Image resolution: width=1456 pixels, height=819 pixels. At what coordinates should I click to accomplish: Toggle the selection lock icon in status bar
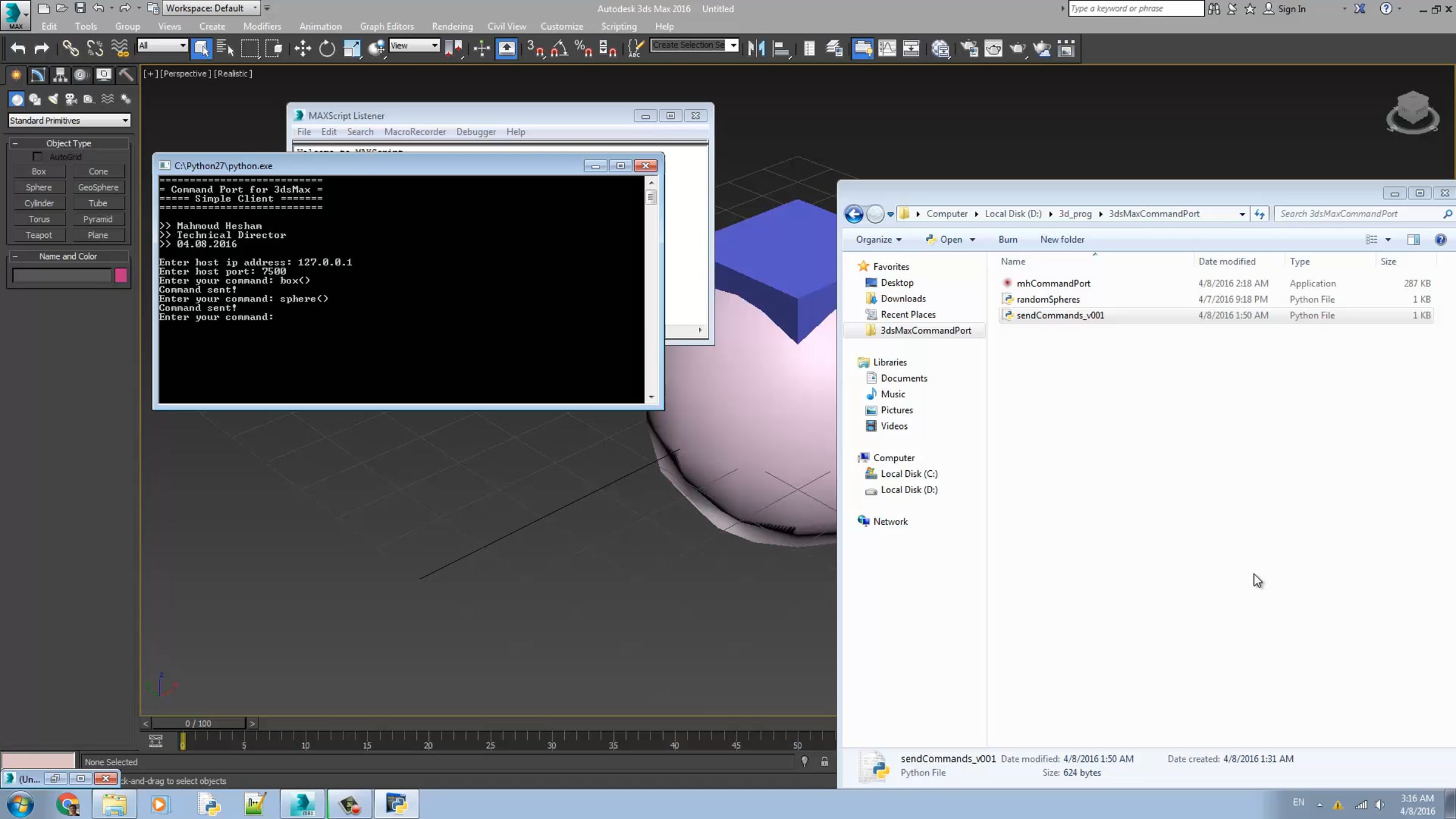click(824, 761)
